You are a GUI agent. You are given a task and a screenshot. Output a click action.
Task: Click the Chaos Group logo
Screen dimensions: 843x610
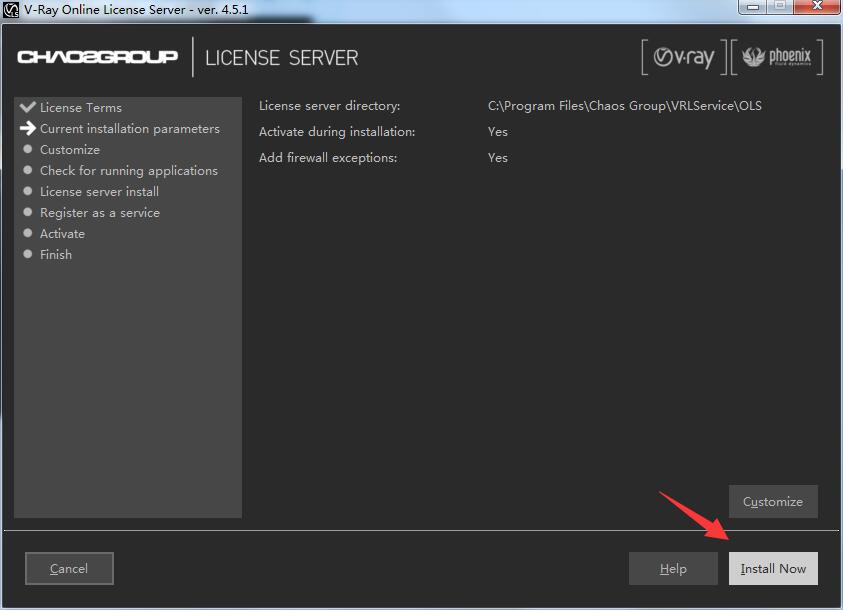coord(97,57)
